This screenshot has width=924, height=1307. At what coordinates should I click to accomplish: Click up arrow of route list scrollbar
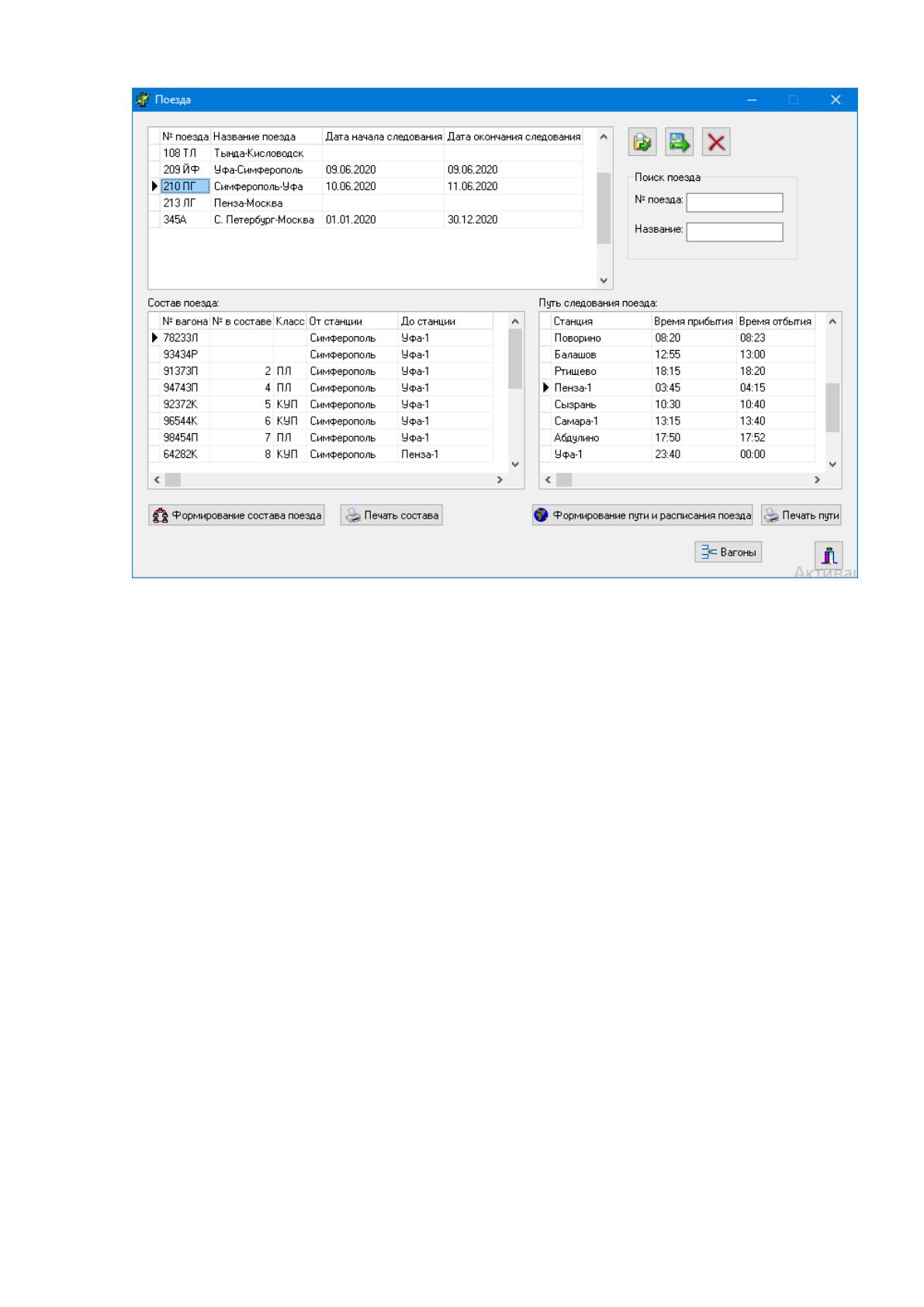click(832, 321)
